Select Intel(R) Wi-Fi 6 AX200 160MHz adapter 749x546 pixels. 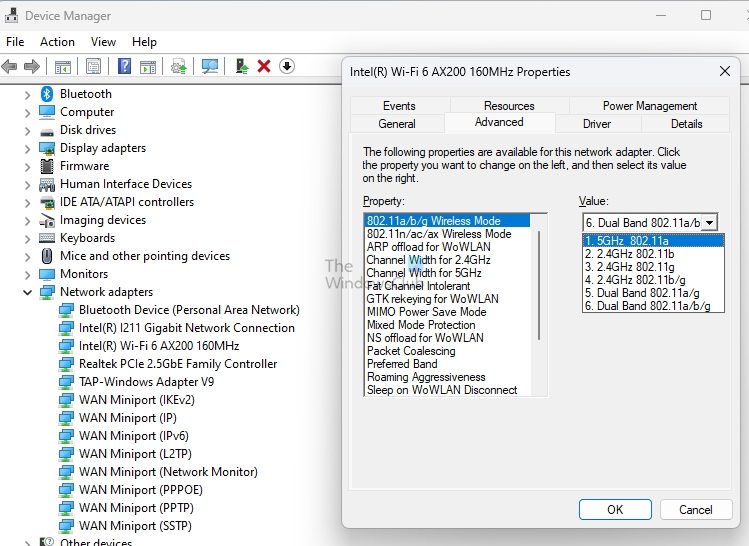[159, 346]
